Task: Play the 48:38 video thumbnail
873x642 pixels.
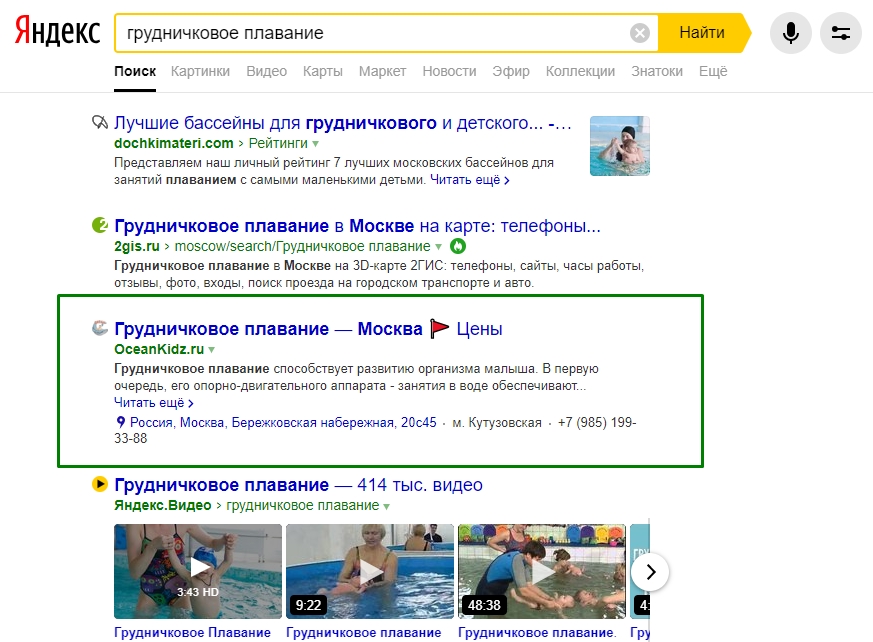Action: pos(542,571)
